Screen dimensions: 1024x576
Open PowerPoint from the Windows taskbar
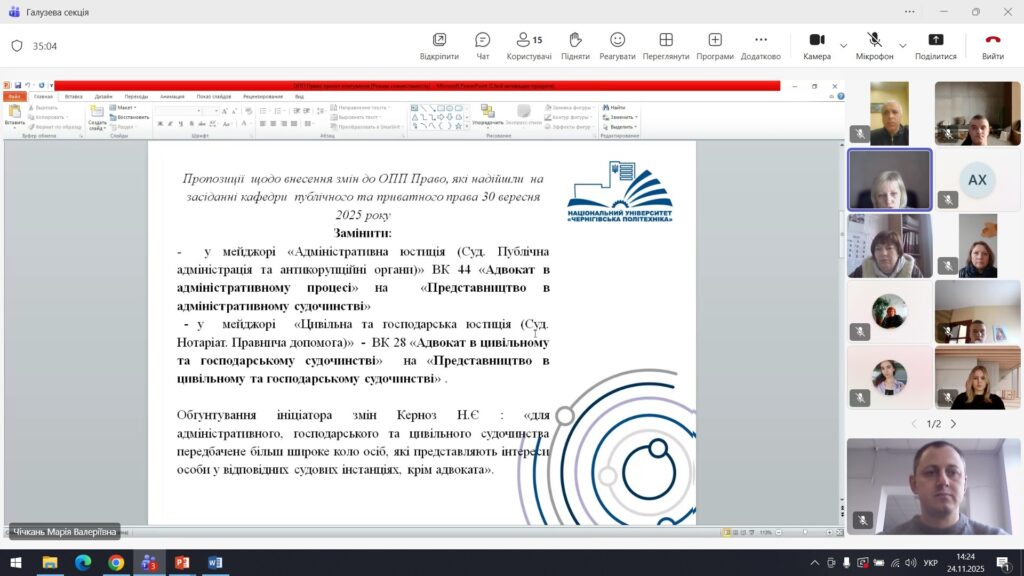click(x=182, y=563)
